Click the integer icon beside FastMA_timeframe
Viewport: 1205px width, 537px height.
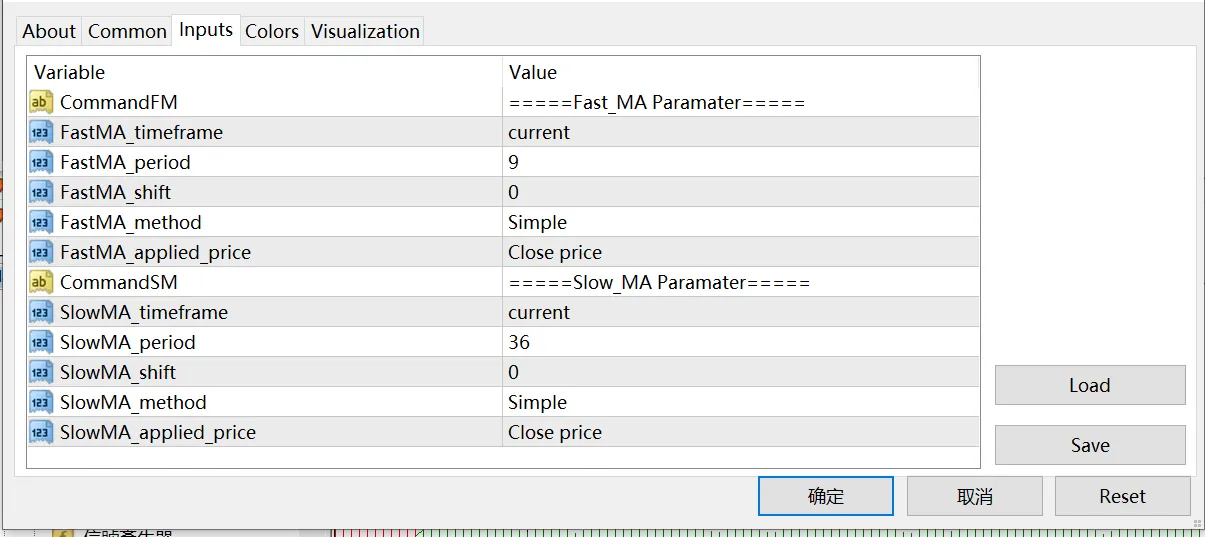pos(41,132)
